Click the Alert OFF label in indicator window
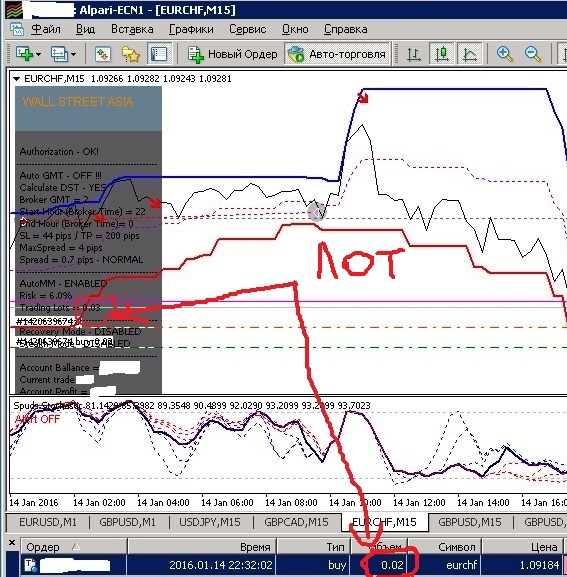This screenshot has width=567, height=577. 37,419
